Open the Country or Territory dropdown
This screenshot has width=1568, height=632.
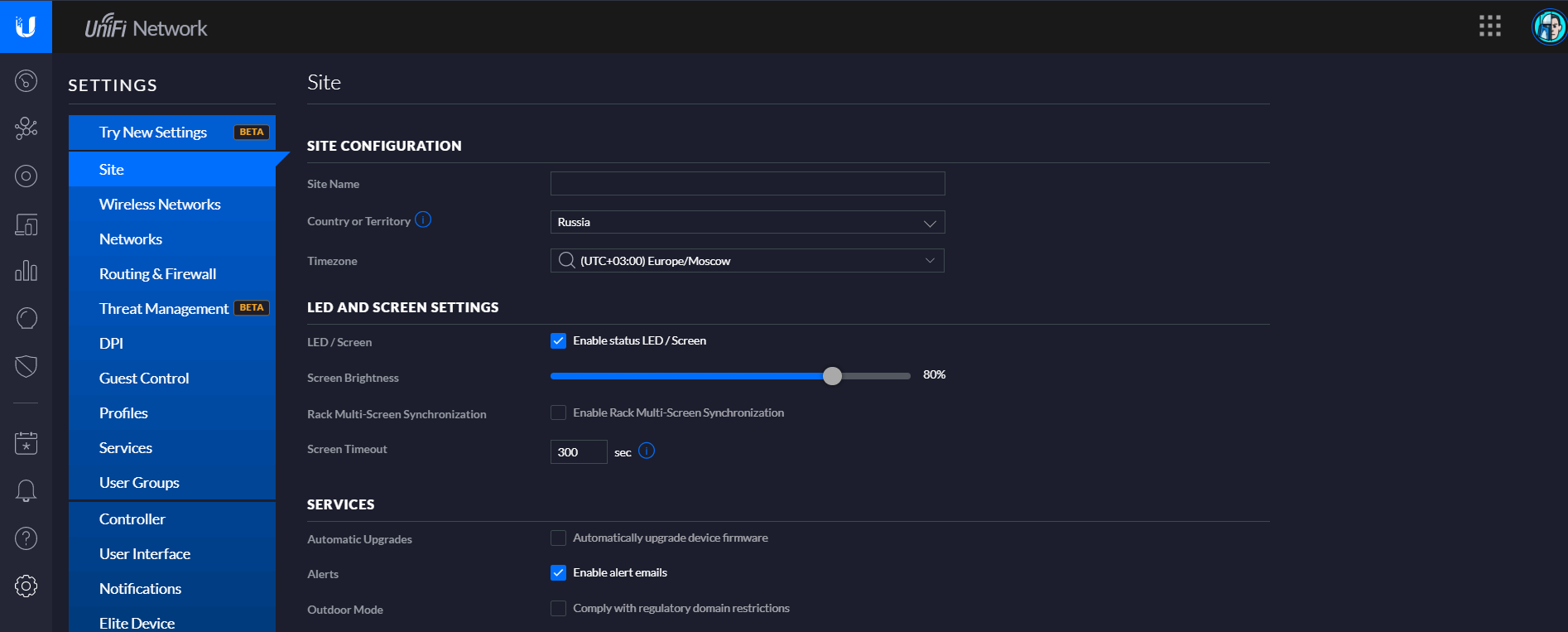tap(747, 222)
